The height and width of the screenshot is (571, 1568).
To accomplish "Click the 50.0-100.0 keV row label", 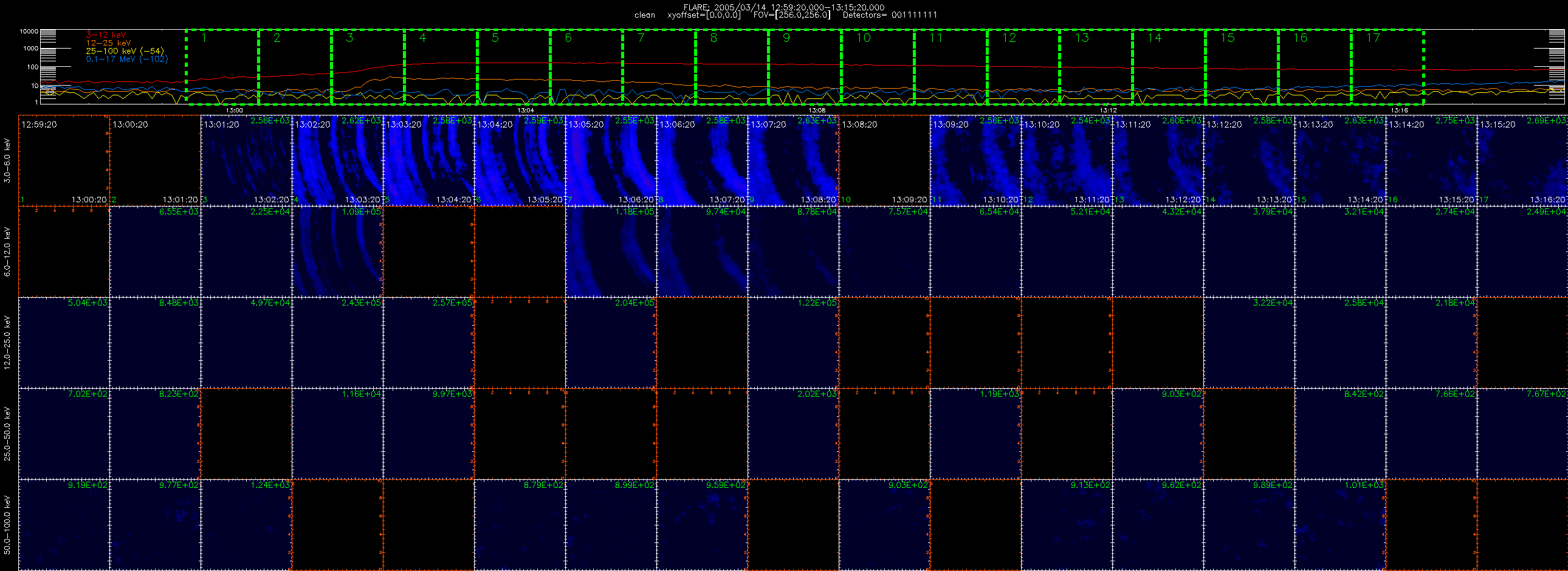I will click(x=7, y=525).
